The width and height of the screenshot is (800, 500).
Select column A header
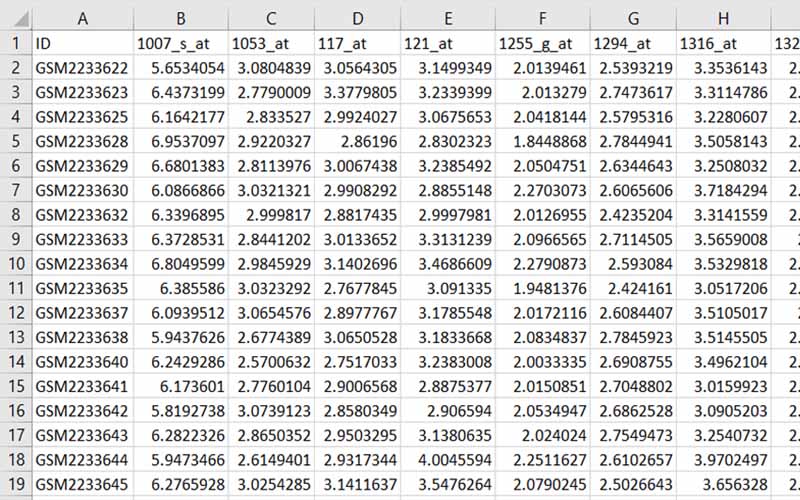click(x=82, y=17)
